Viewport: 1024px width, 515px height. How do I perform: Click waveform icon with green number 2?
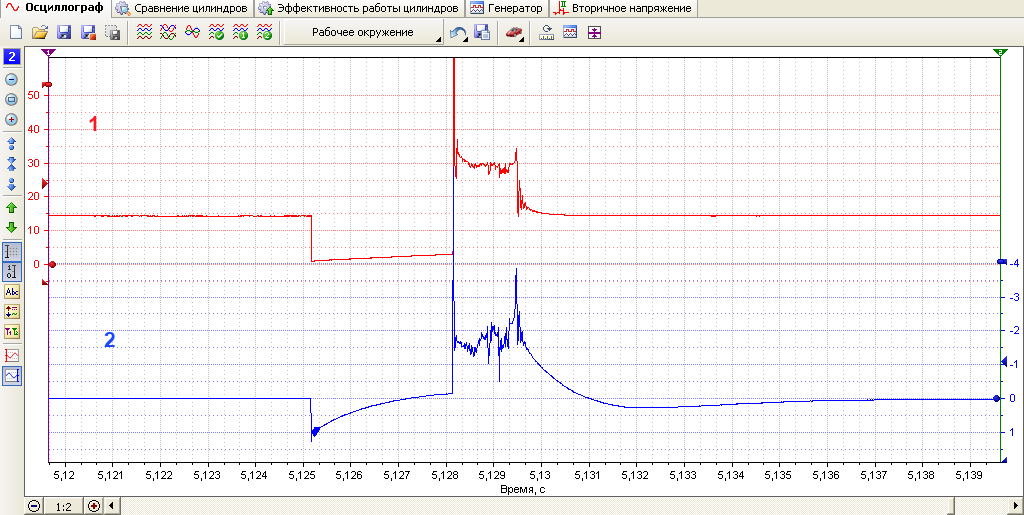[264, 32]
